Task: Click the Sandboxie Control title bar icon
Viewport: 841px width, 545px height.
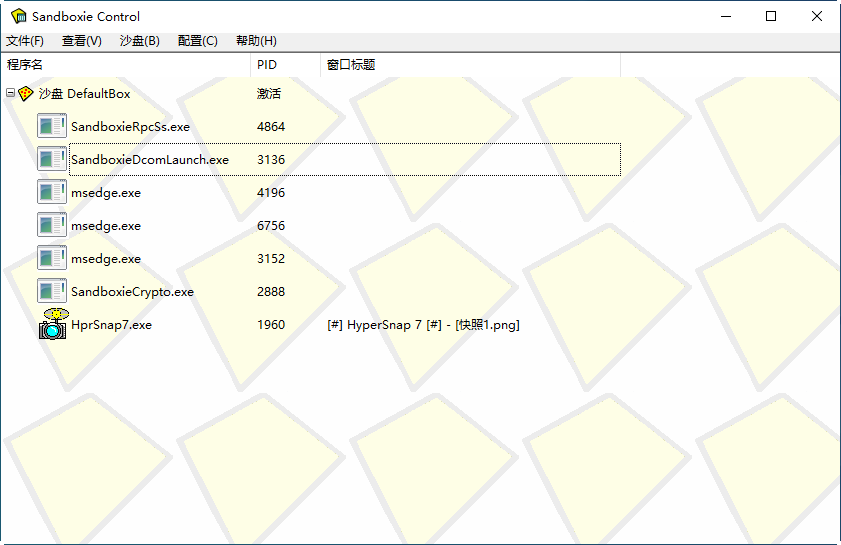Action: (x=19, y=16)
